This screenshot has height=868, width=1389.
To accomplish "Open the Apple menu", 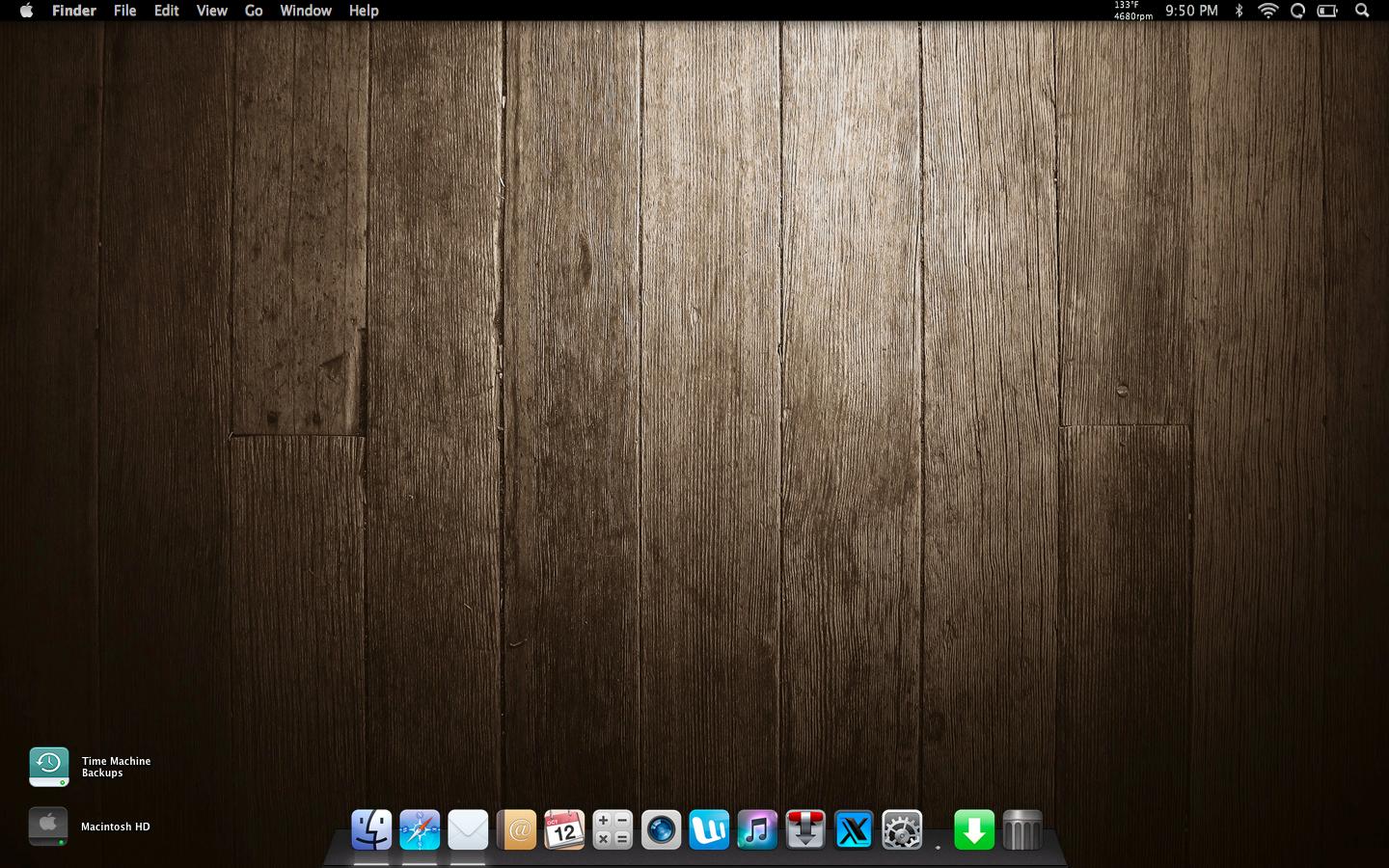I will [x=26, y=11].
